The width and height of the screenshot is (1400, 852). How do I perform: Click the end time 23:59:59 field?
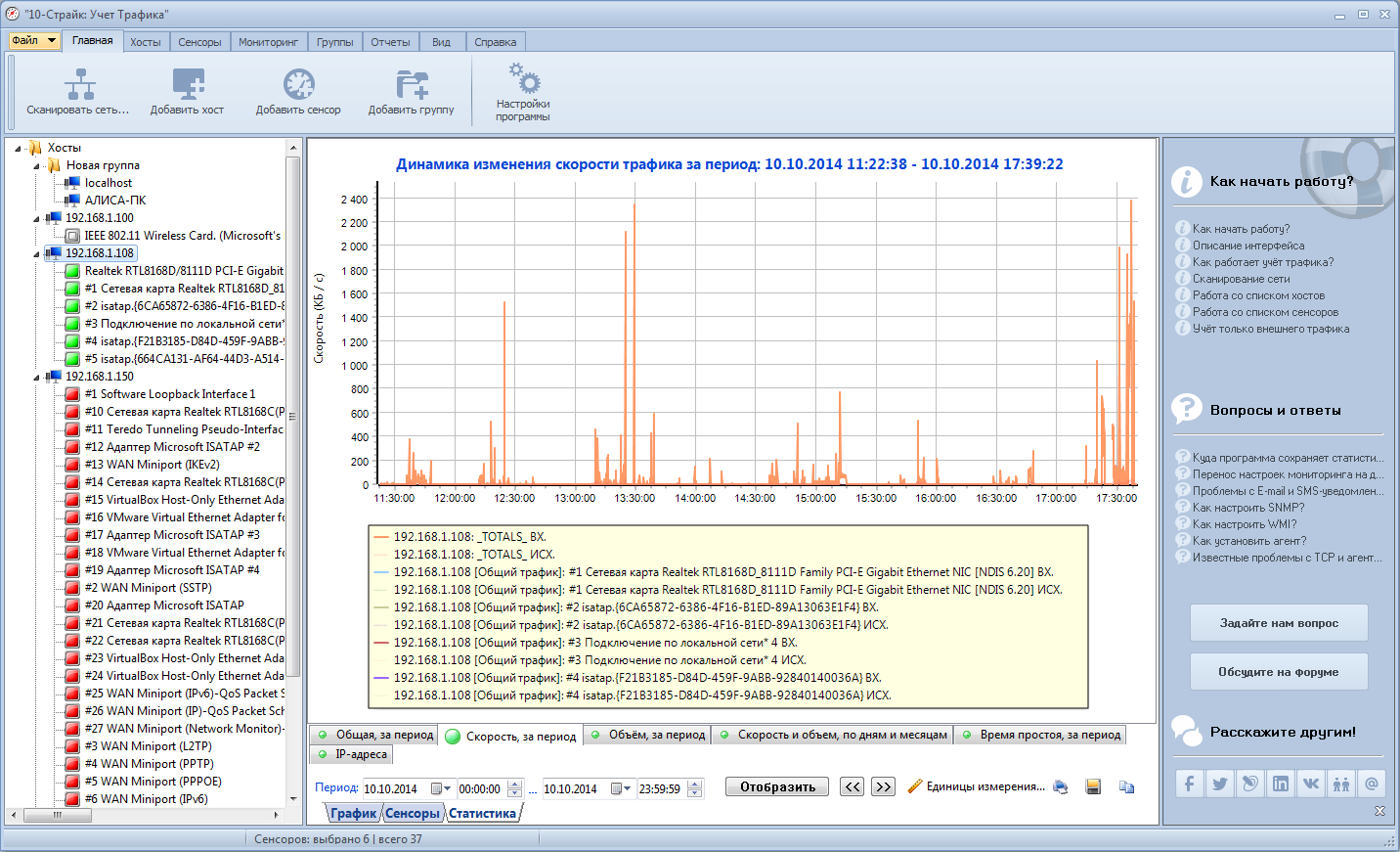point(661,788)
